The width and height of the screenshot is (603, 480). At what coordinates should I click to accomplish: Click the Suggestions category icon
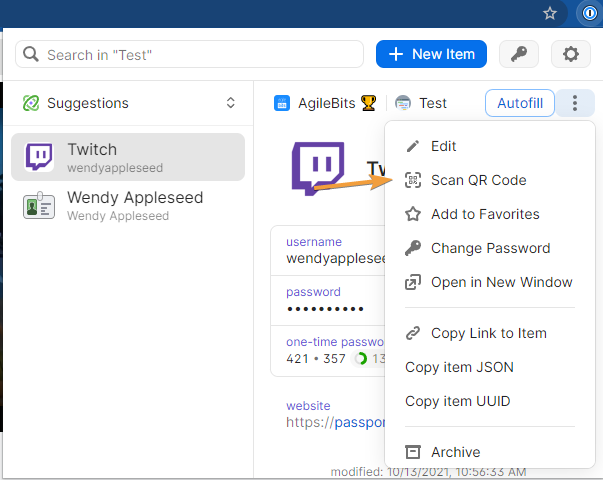tap(31, 103)
